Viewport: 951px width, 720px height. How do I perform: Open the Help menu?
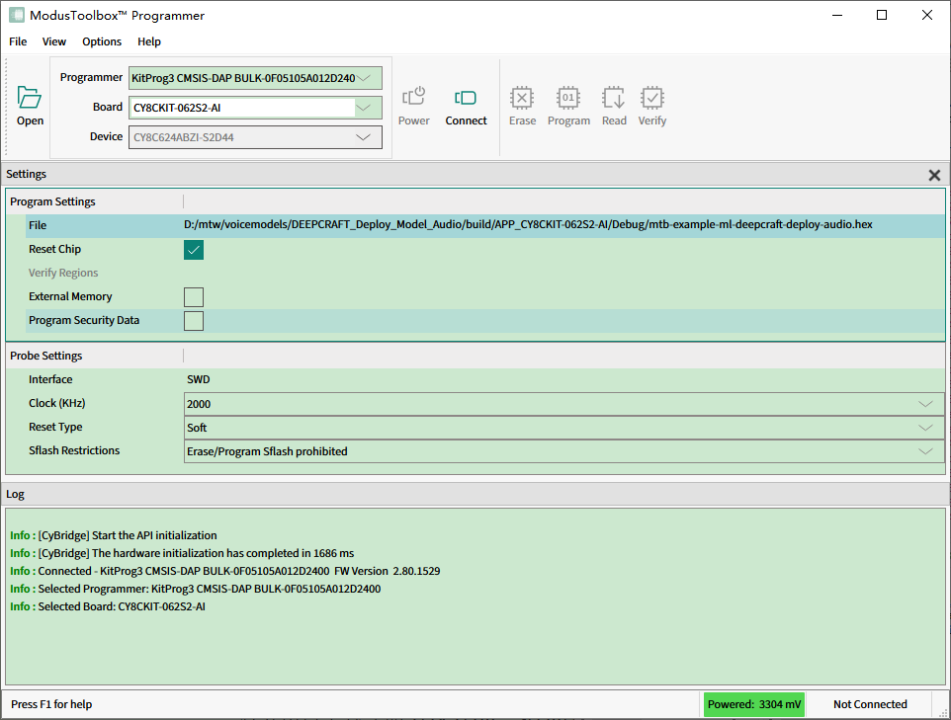pyautogui.click(x=149, y=41)
